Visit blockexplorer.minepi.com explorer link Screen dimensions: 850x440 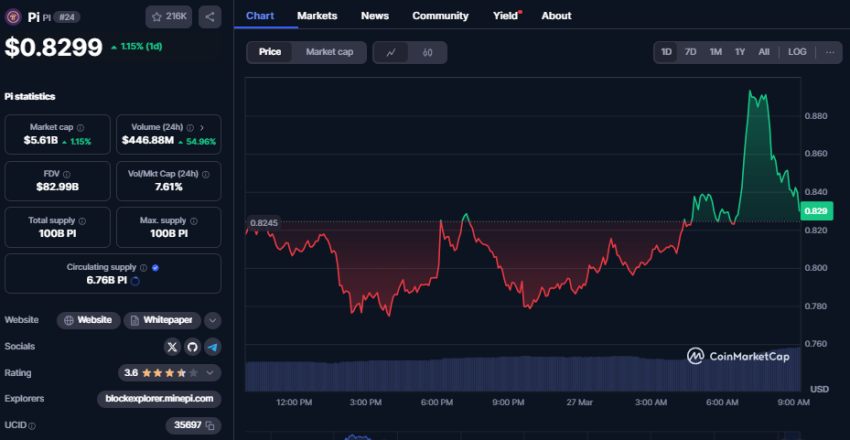coord(160,398)
